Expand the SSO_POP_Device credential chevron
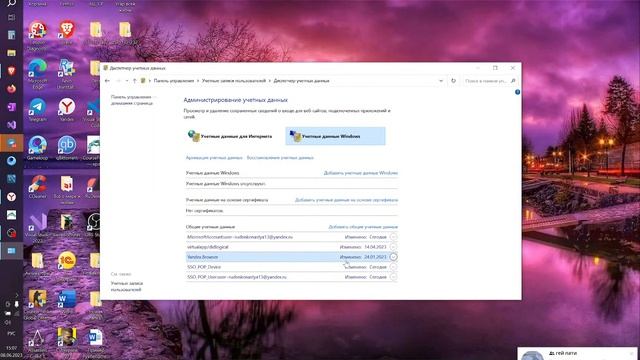Viewport: 640px width, 360px height. 393,267
